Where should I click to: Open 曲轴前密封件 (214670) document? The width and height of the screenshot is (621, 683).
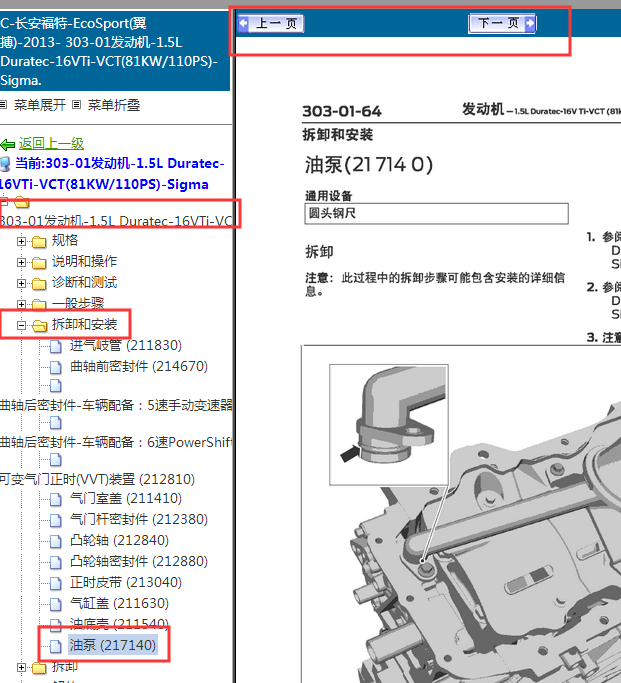point(139,366)
